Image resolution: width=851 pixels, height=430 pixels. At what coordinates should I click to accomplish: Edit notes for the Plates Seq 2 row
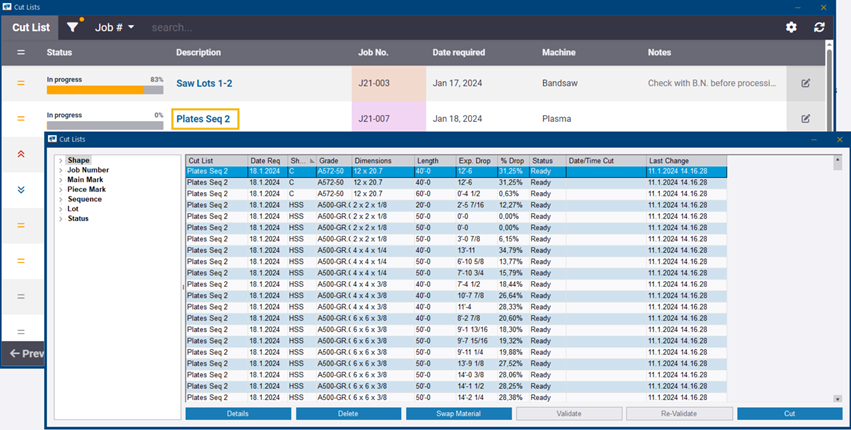(x=805, y=119)
